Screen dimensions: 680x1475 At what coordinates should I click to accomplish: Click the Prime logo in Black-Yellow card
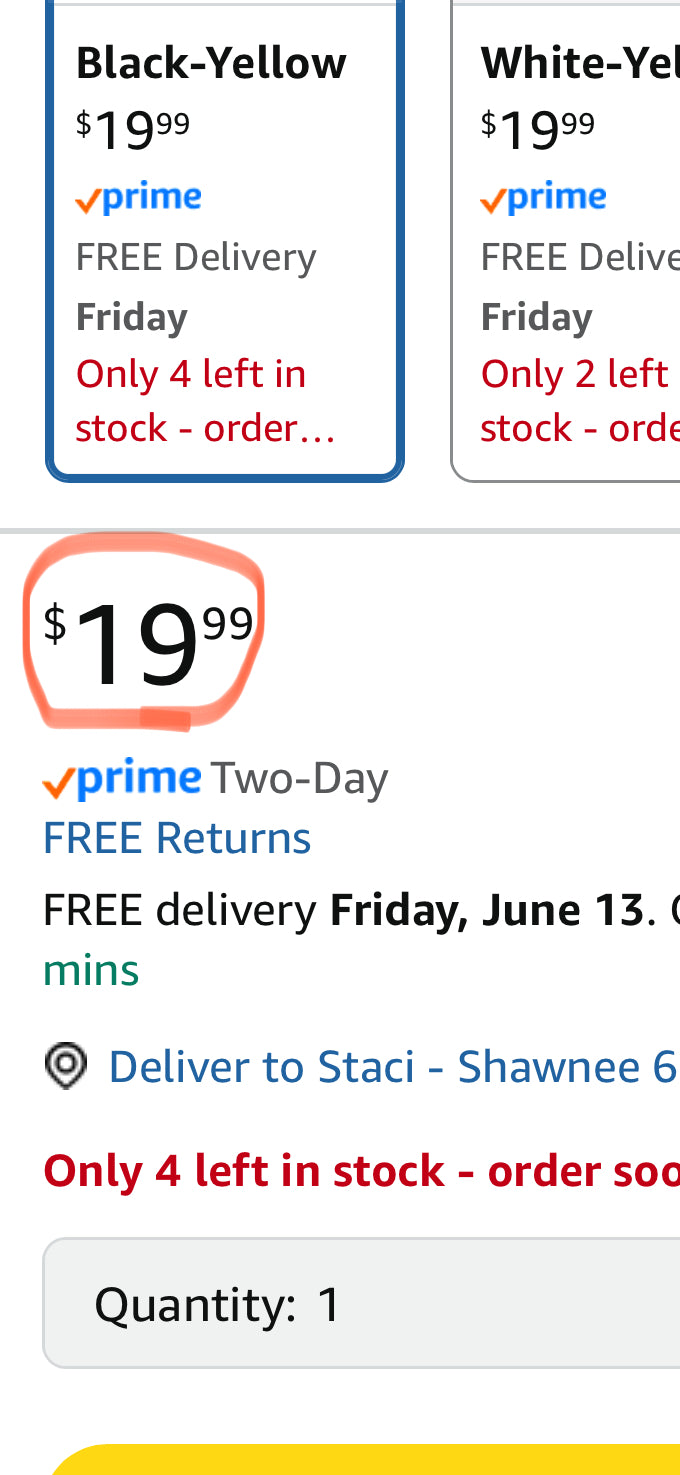[138, 198]
